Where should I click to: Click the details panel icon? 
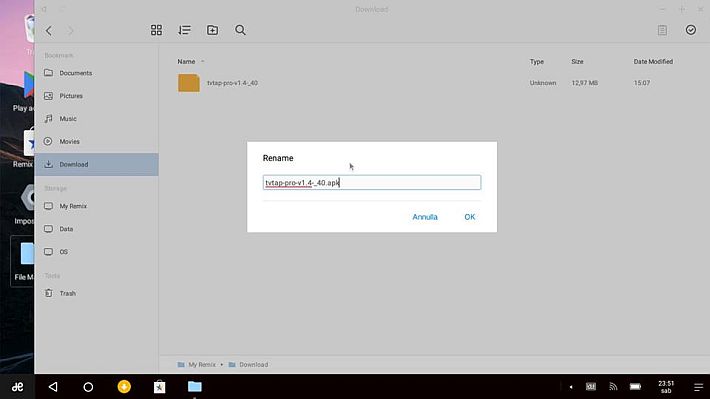click(662, 30)
